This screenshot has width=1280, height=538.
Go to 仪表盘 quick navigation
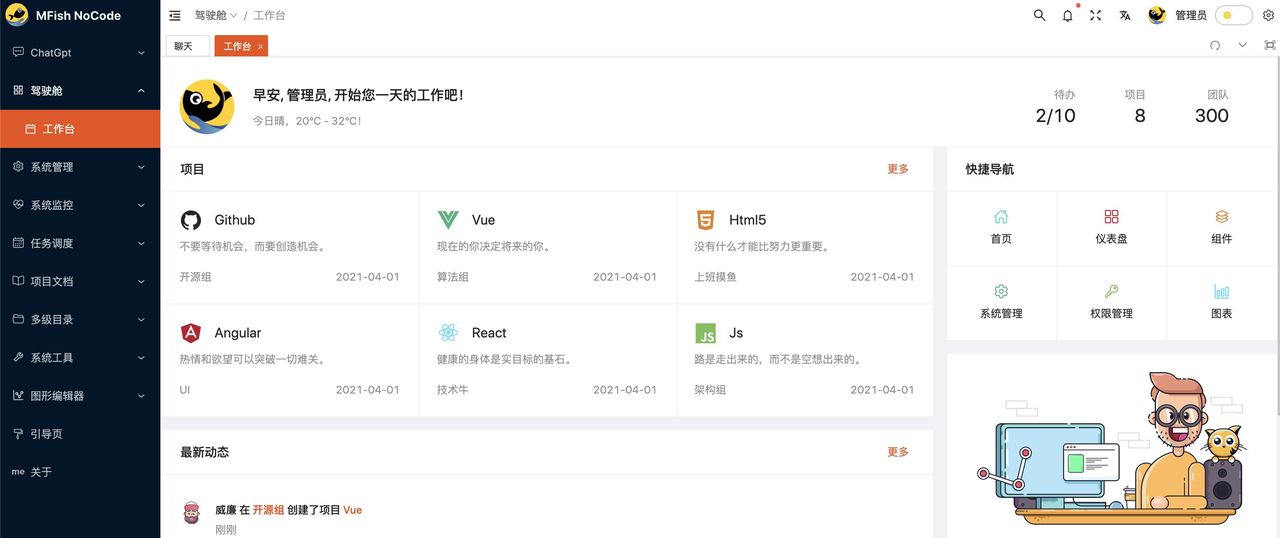(1111, 228)
